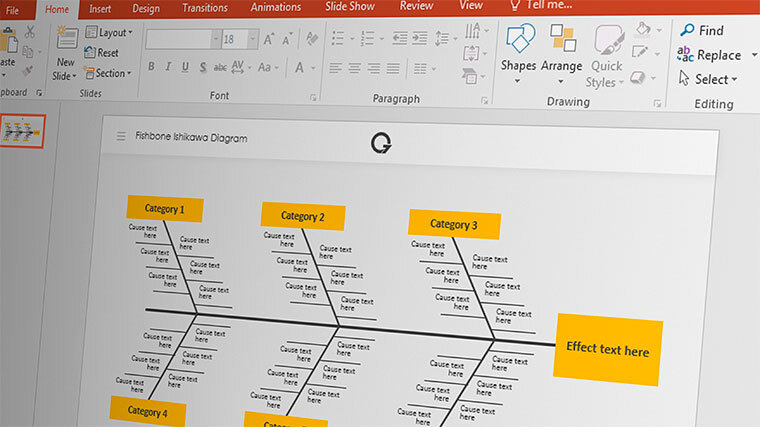Image resolution: width=760 pixels, height=427 pixels.
Task: Open Quick Styles gallery
Action: coord(606,56)
